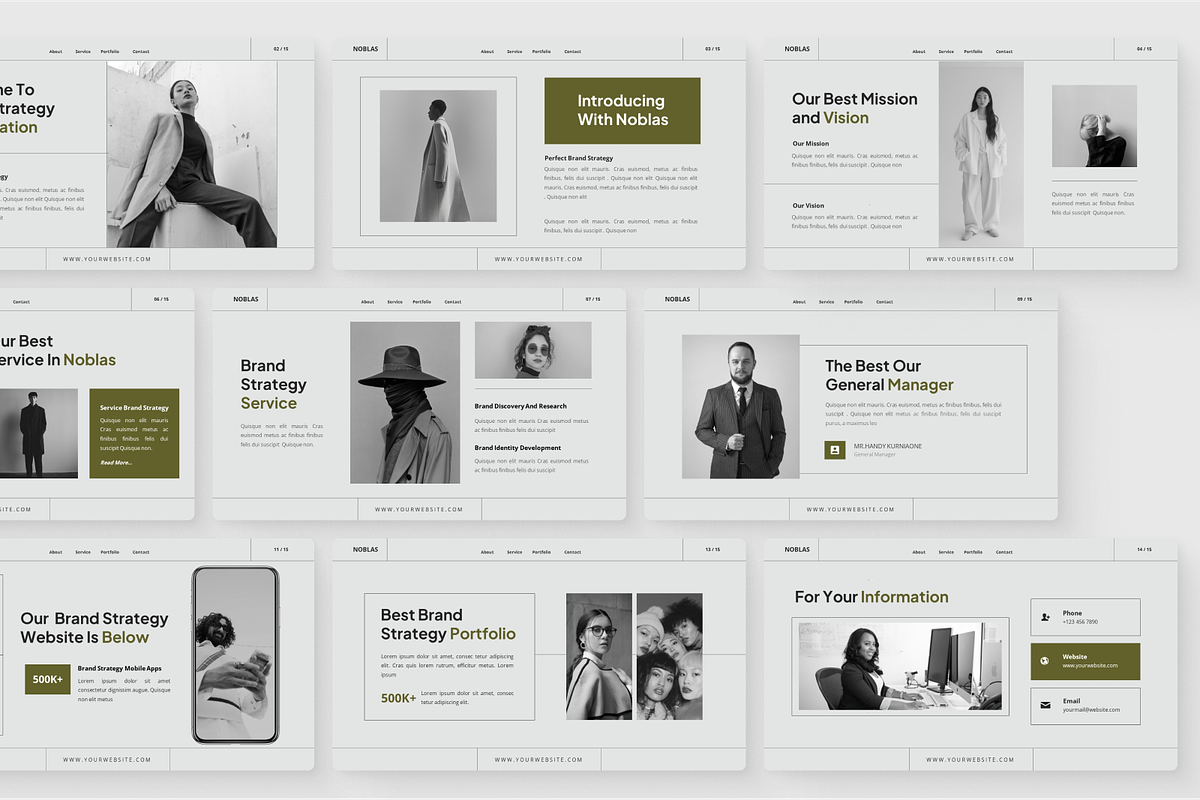The image size is (1200, 800).
Task: Select the phone mockup on slide 11
Action: tap(236, 655)
